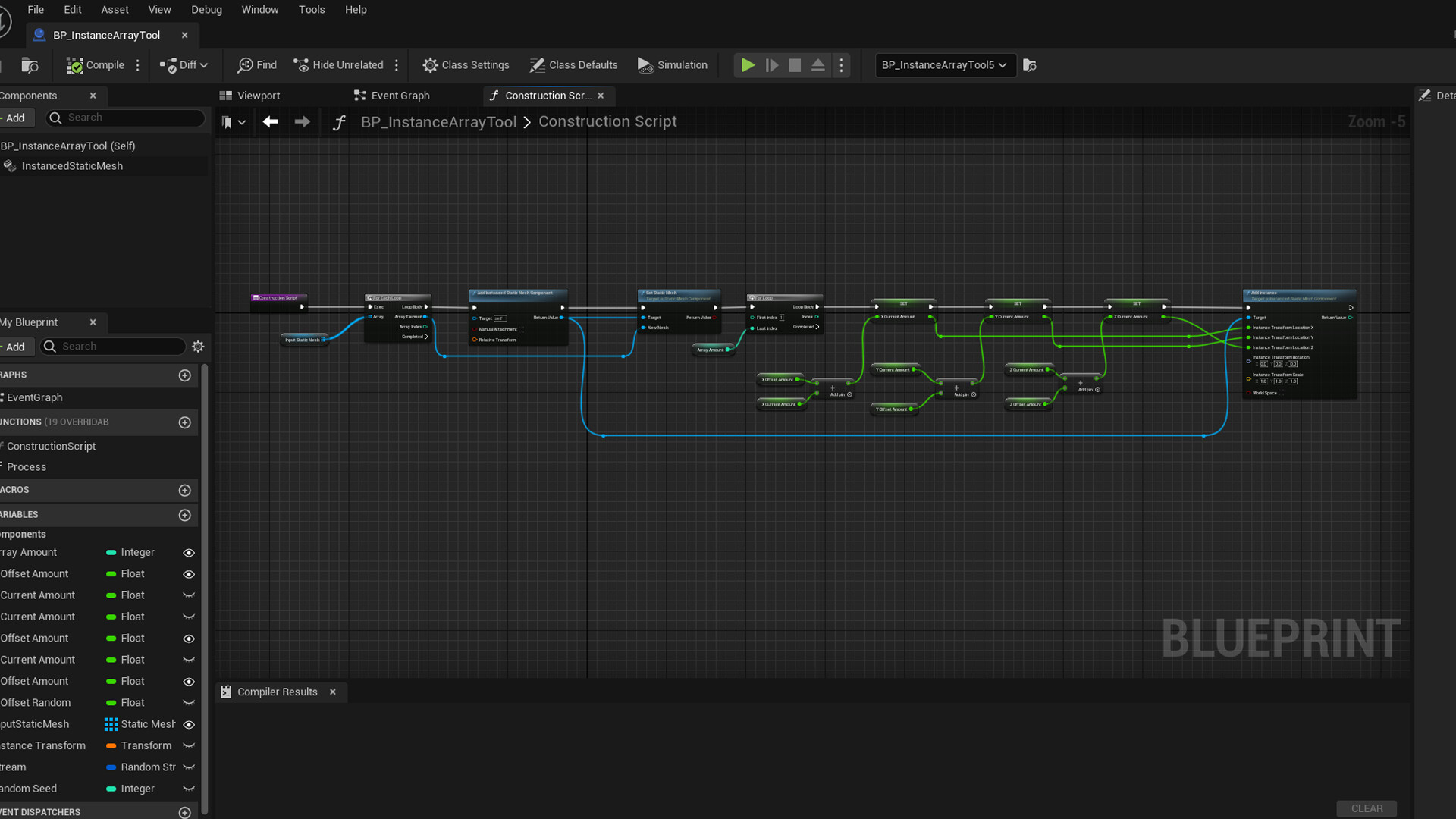The image size is (1456, 819).
Task: Open the Debug menu
Action: coord(206,10)
